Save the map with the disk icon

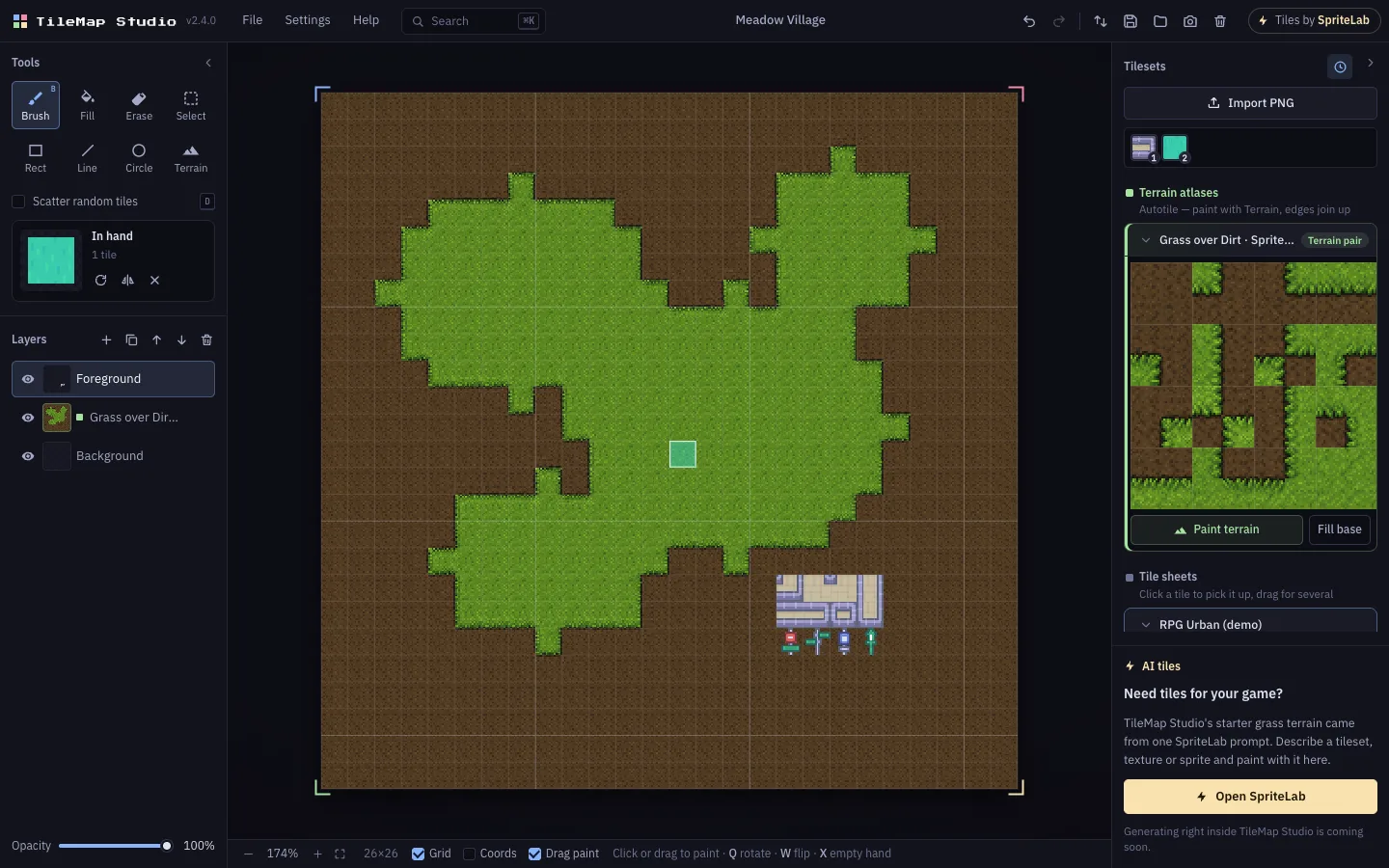pos(1130,21)
